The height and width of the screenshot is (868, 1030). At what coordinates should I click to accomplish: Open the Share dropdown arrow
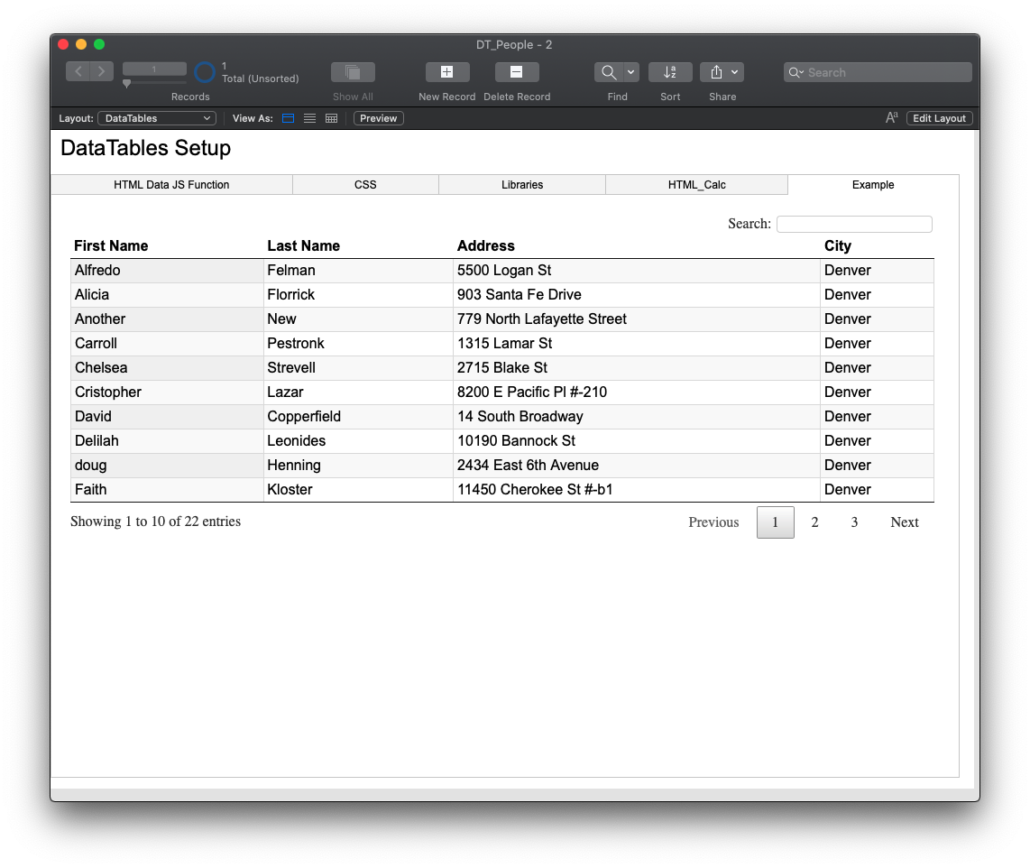[736, 71]
